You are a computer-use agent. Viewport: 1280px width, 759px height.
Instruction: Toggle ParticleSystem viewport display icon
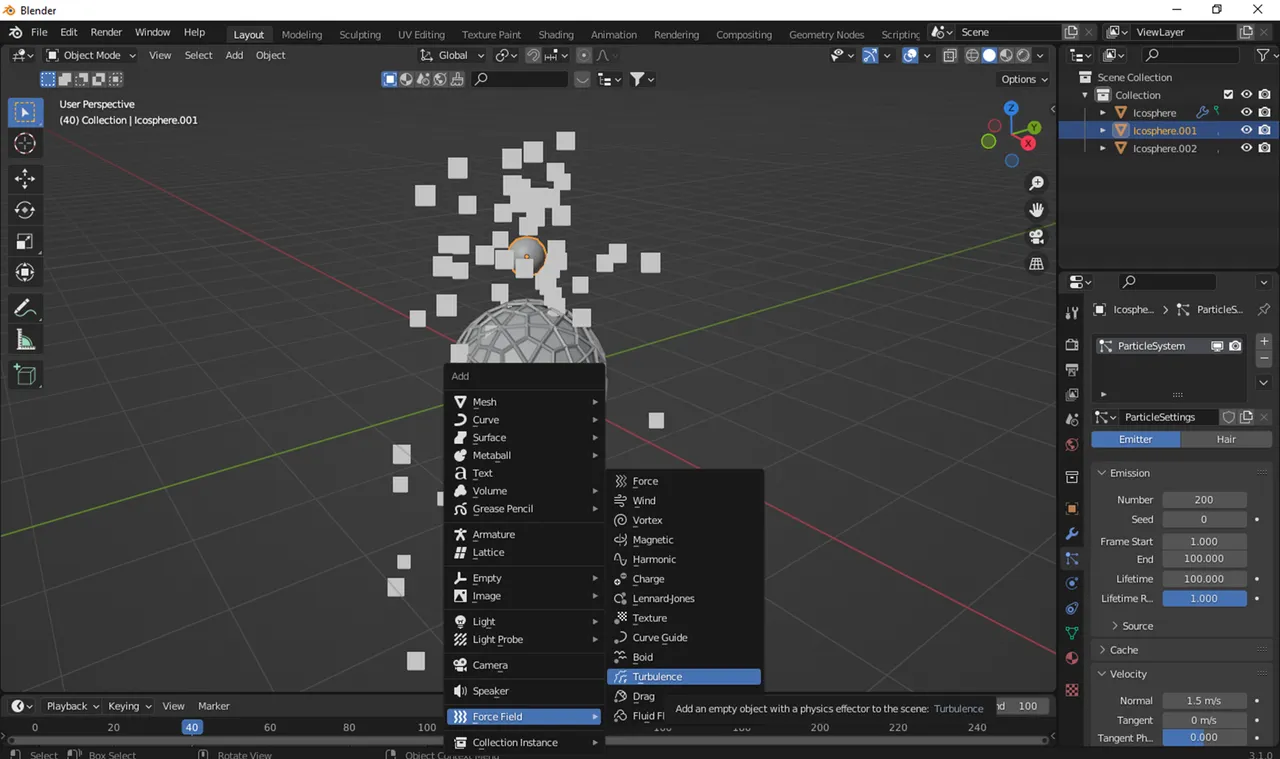[x=1217, y=346]
